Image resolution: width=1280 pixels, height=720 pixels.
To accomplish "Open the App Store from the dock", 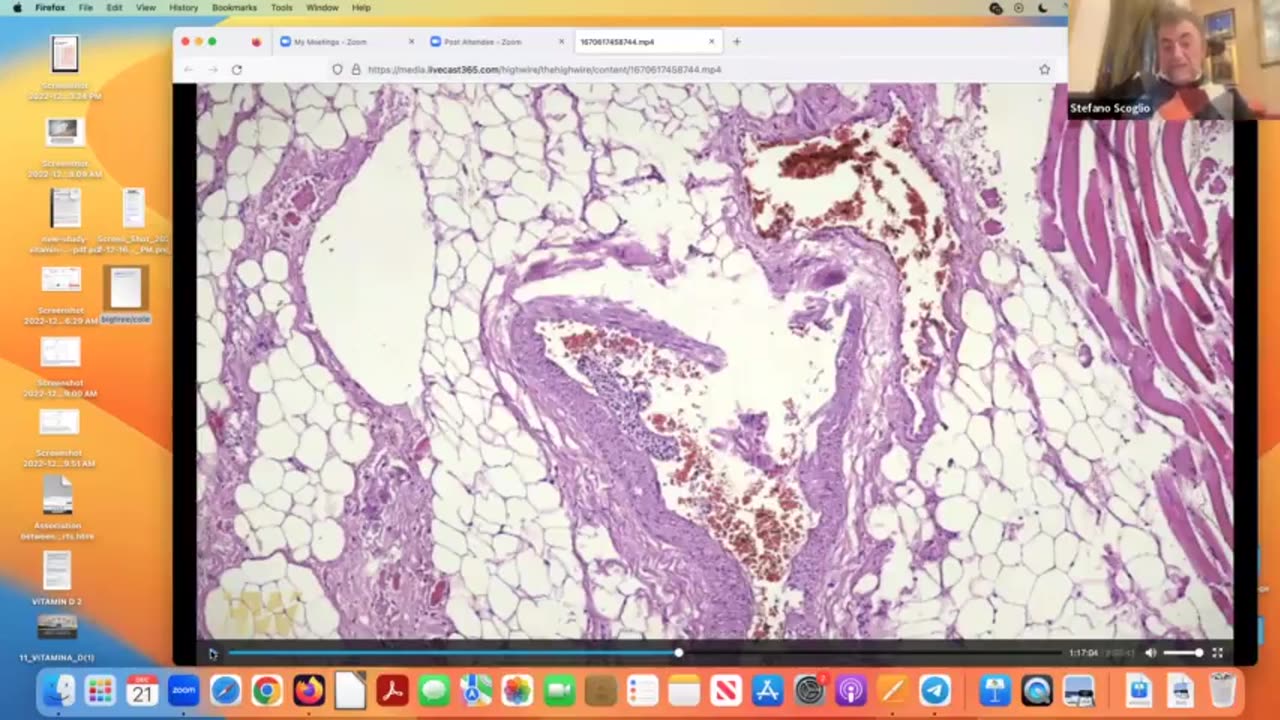I will click(767, 690).
